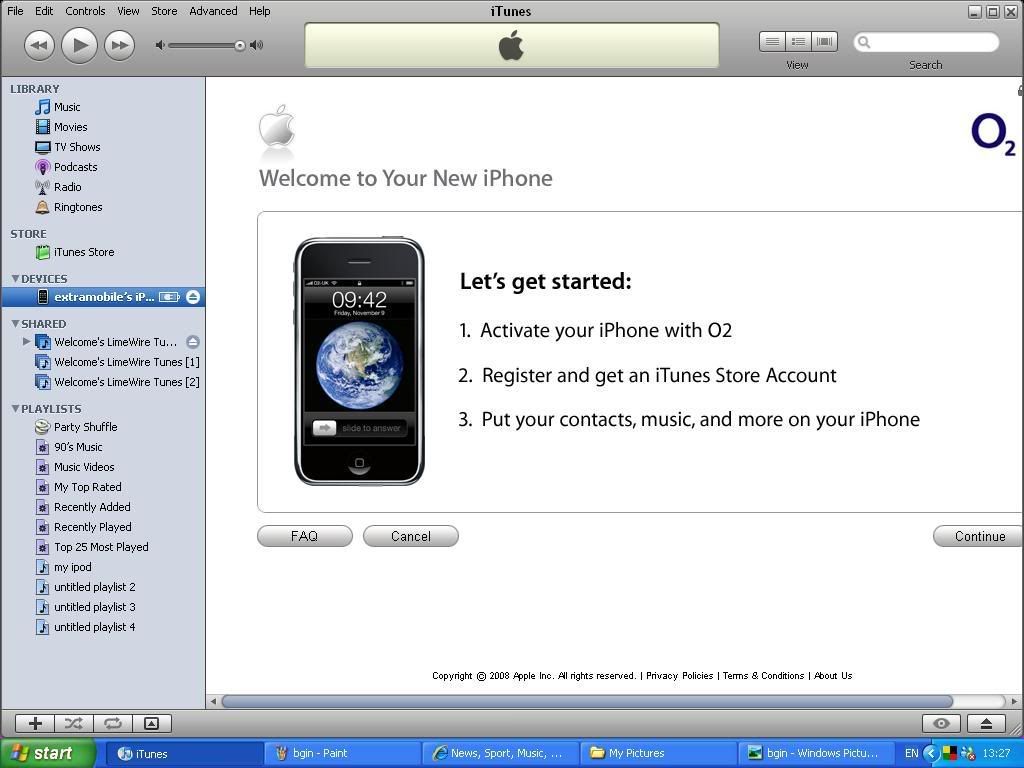This screenshot has height=768, width=1024.
Task: Create a new playlist with plus button
Action: (35, 724)
